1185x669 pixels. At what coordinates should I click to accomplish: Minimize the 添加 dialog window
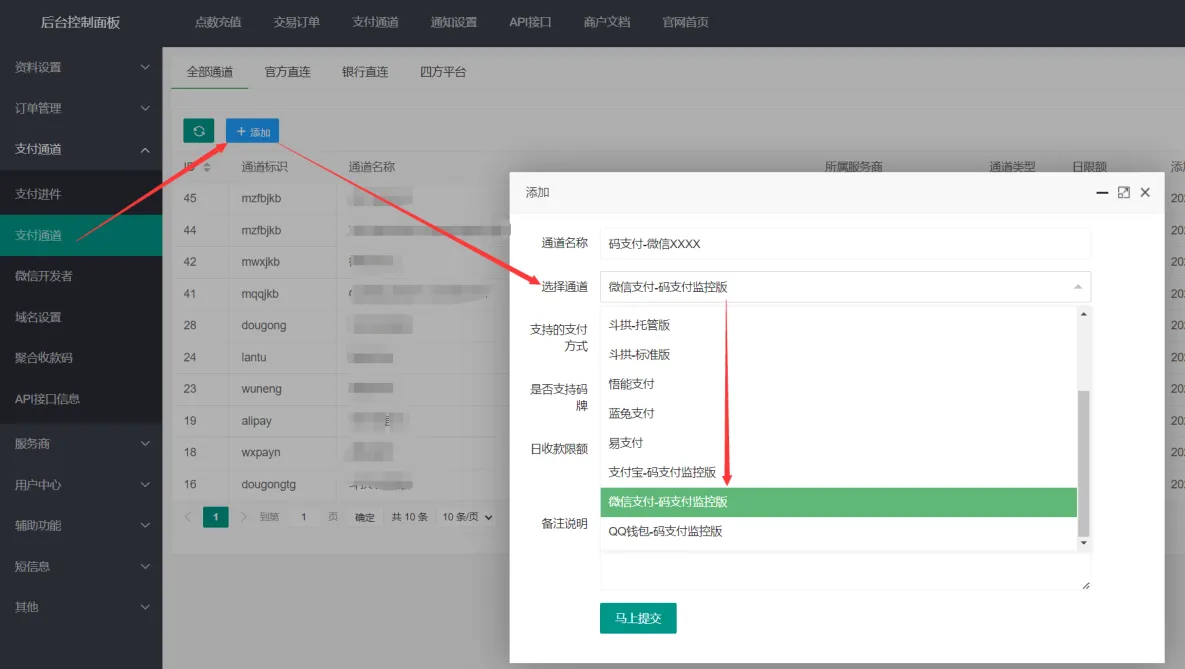1102,192
